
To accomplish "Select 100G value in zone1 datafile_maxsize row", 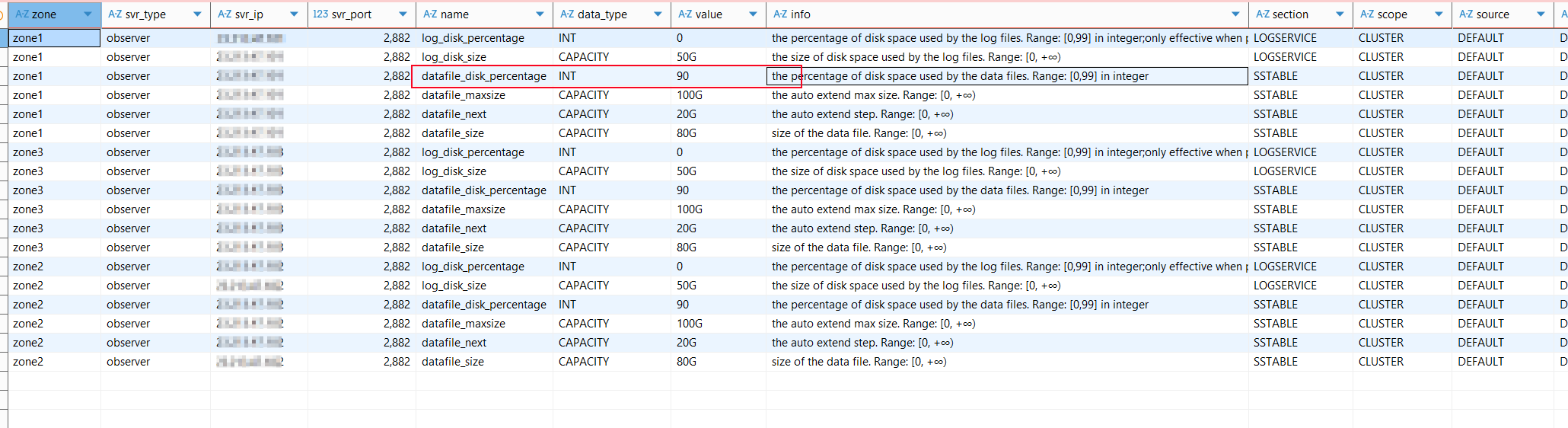I will (x=718, y=95).
